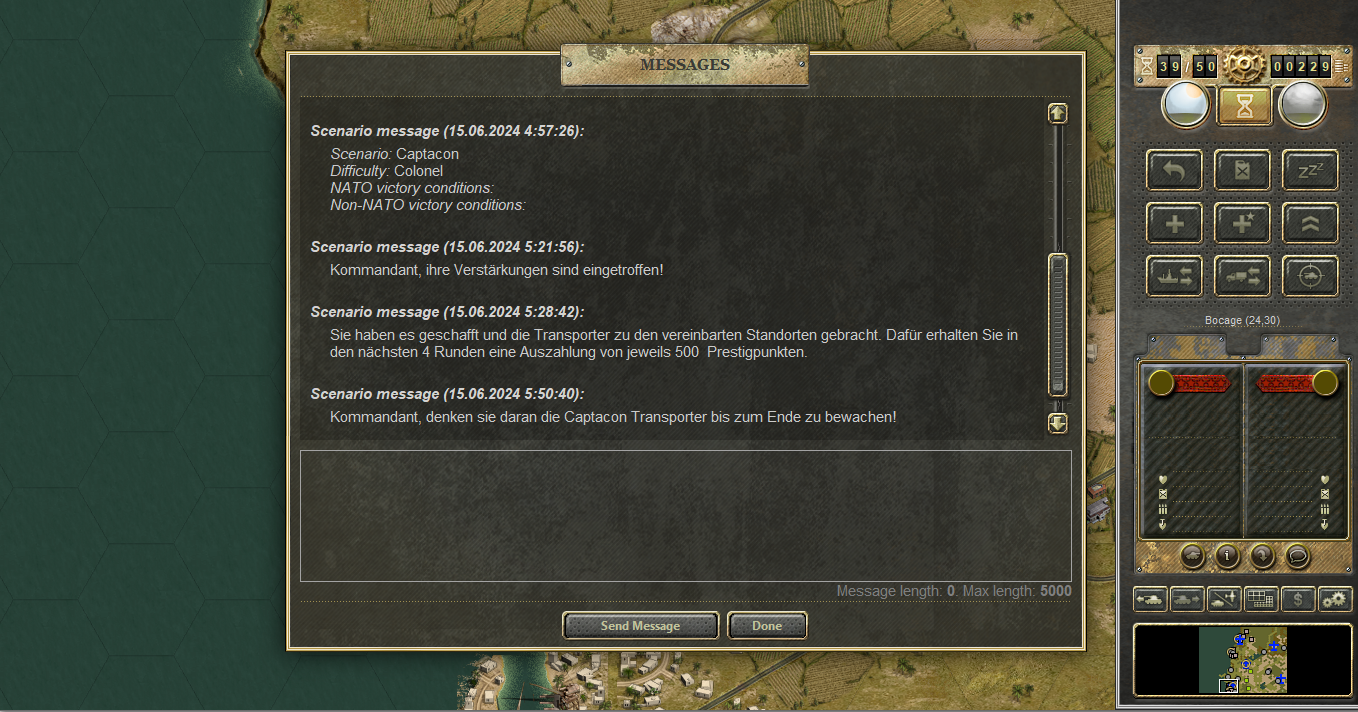Click the supply fuel canister button
This screenshot has width=1358, height=712.
coord(1243,171)
